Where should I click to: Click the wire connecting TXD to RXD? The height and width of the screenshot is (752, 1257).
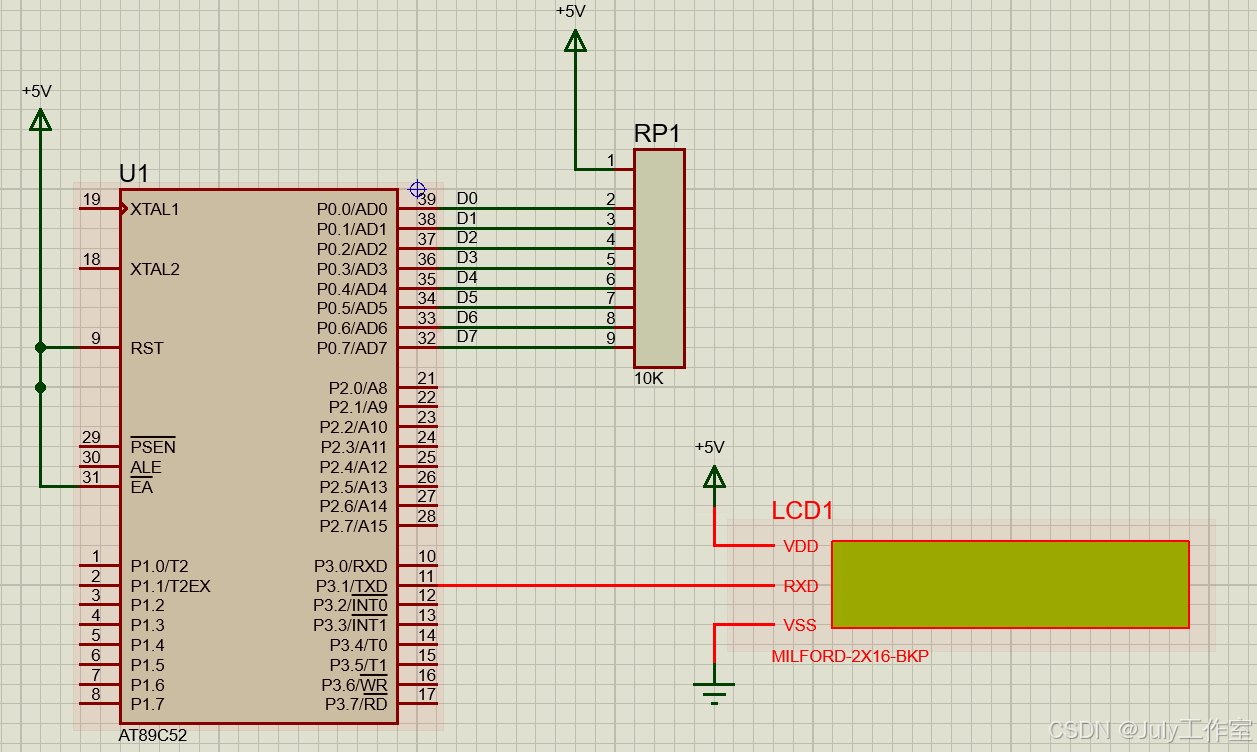[x=600, y=586]
